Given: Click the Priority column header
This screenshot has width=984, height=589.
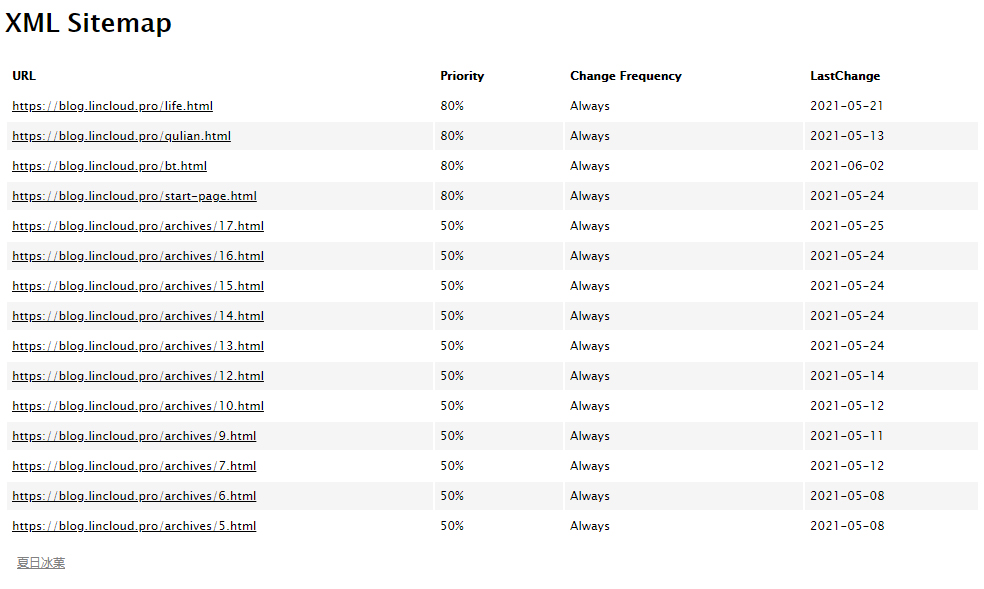Looking at the screenshot, I should pyautogui.click(x=462, y=76).
